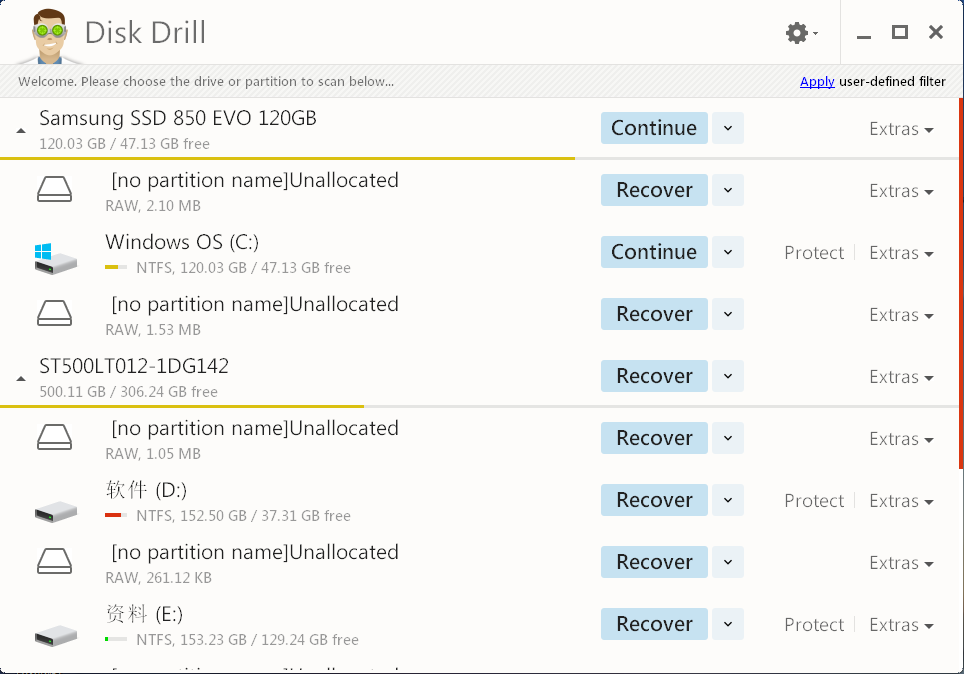Open Extras menu for 1.05 MB unallocated partition
964x674 pixels.
(x=901, y=439)
